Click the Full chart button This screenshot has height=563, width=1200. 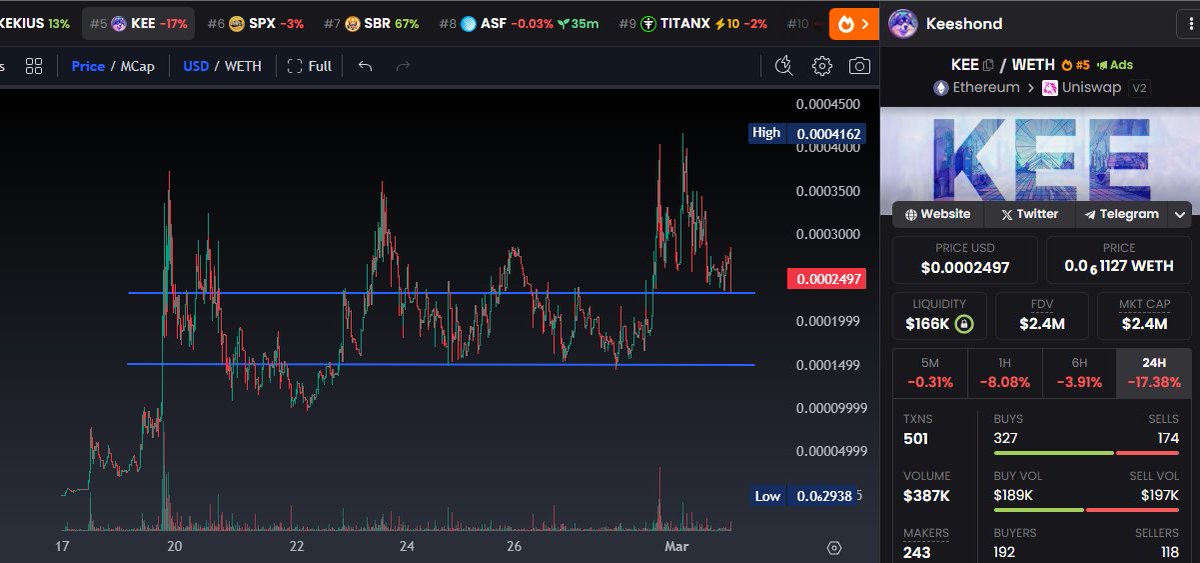point(309,66)
